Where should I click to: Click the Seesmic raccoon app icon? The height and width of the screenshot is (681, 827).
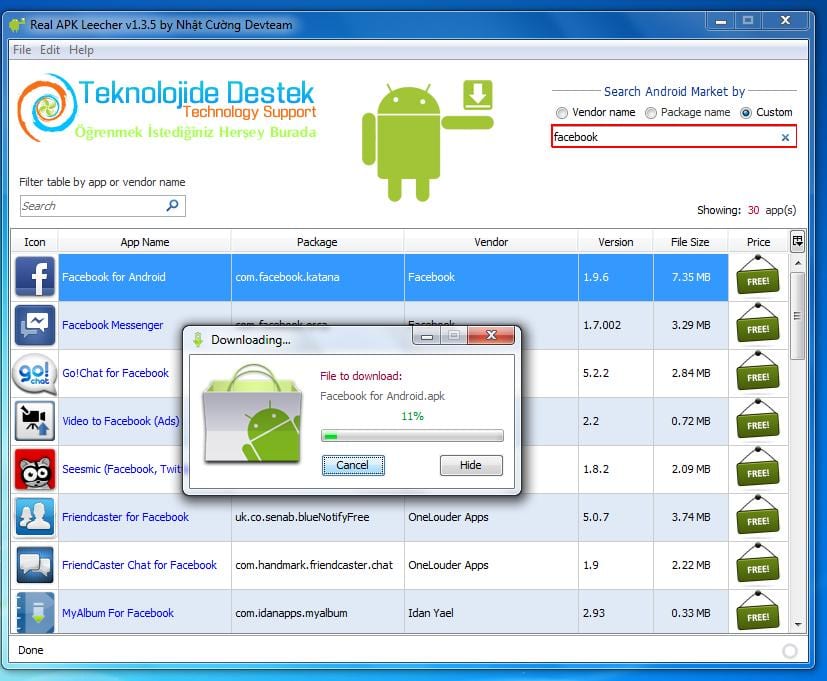click(x=35, y=469)
